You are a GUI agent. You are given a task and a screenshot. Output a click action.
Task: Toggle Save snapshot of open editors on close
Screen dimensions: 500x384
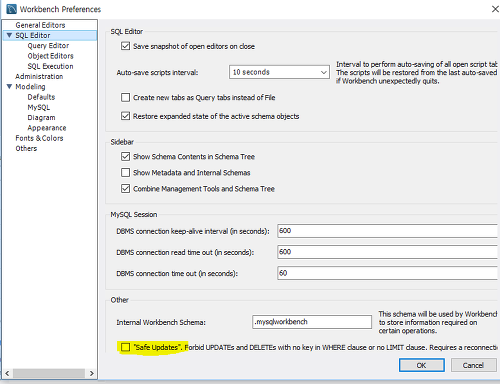(125, 46)
